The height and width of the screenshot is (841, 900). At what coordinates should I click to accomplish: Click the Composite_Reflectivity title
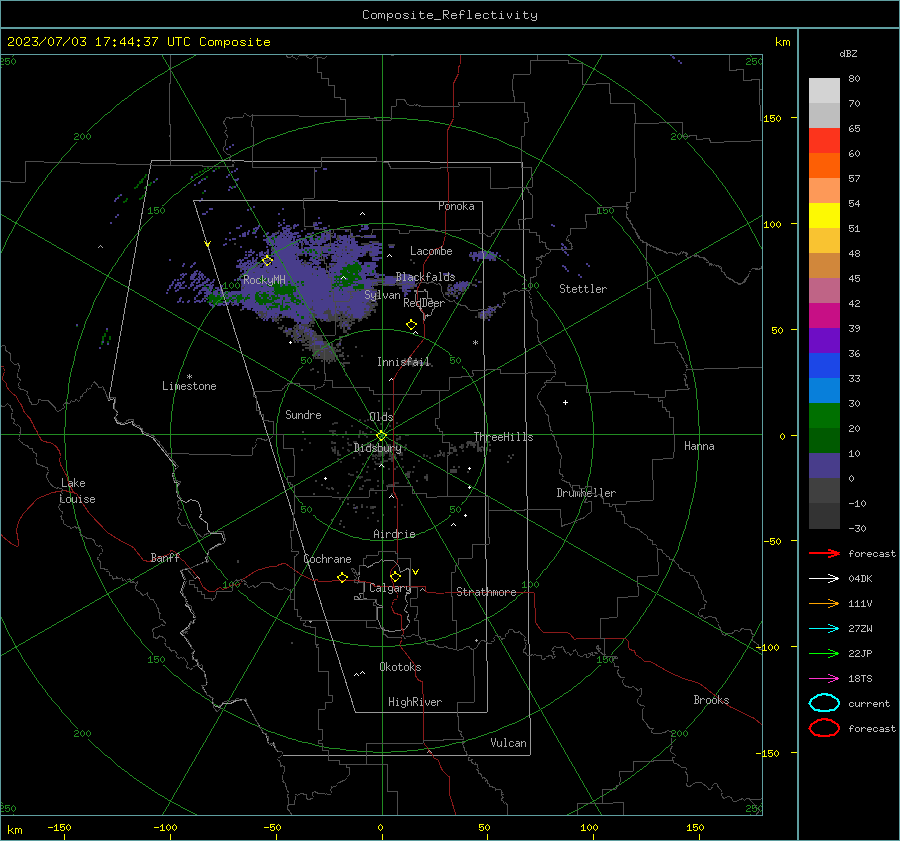click(450, 15)
